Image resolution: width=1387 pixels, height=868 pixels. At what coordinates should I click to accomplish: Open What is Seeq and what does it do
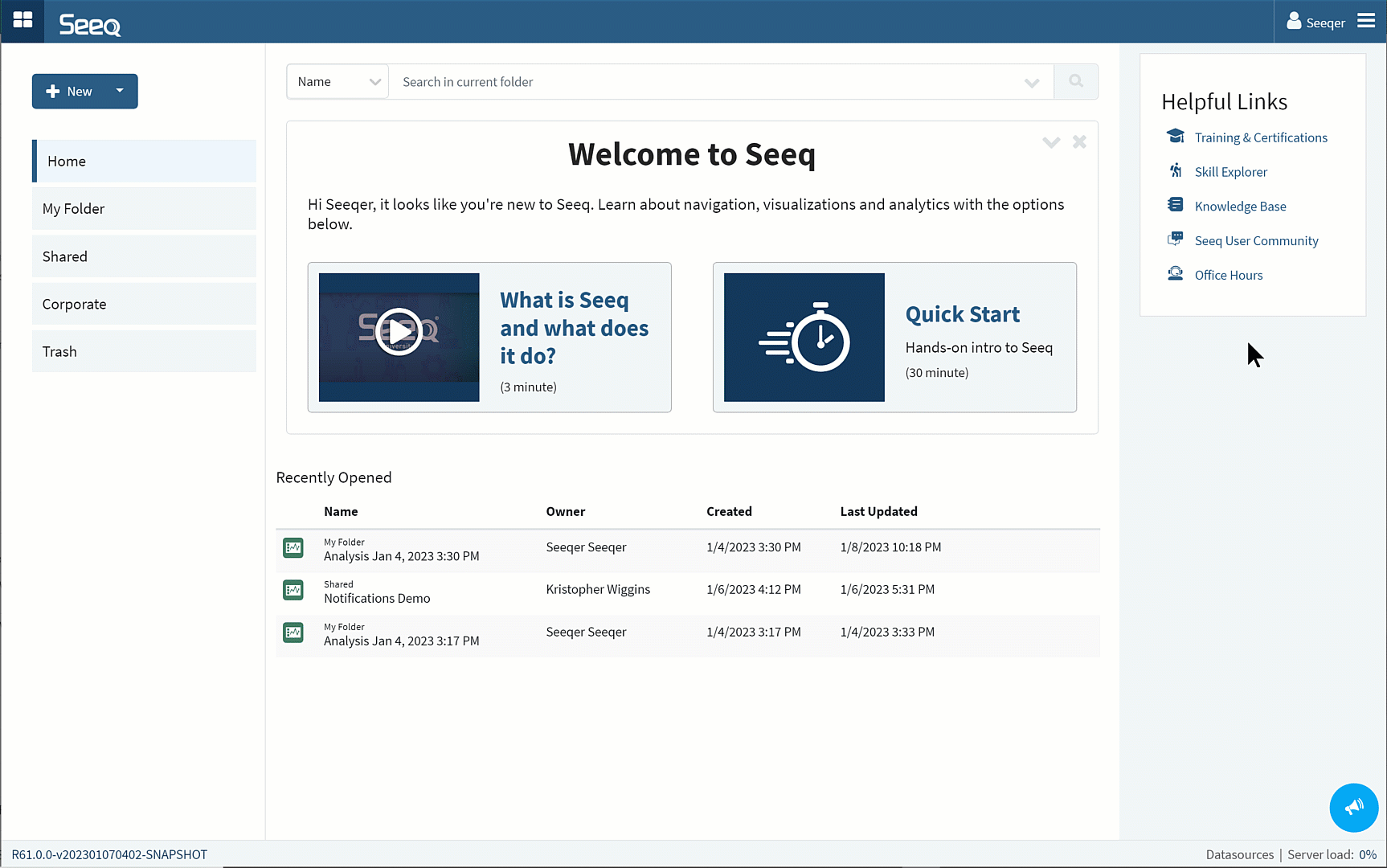[x=574, y=328]
